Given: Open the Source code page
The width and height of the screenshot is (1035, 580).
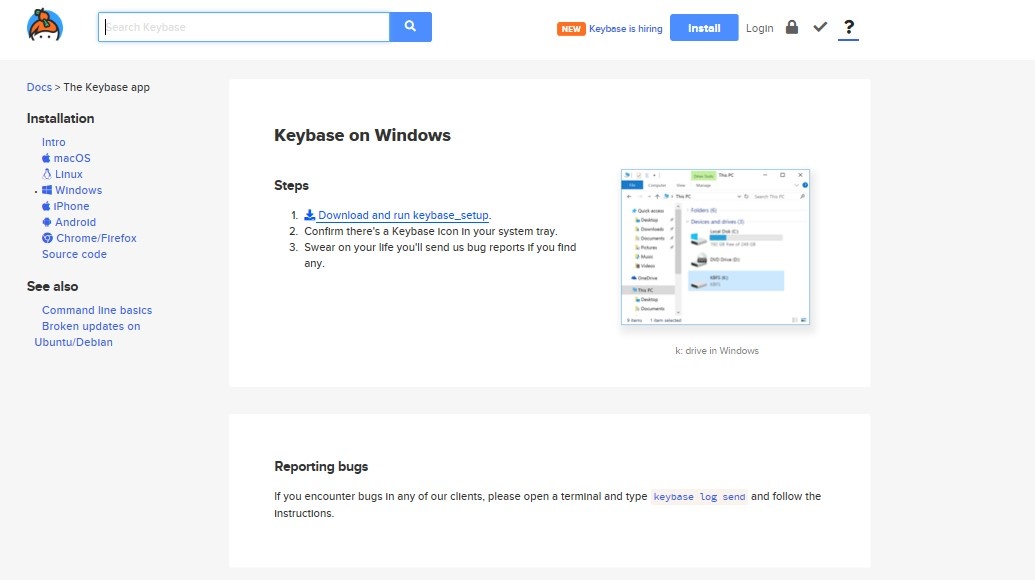Looking at the screenshot, I should (74, 254).
